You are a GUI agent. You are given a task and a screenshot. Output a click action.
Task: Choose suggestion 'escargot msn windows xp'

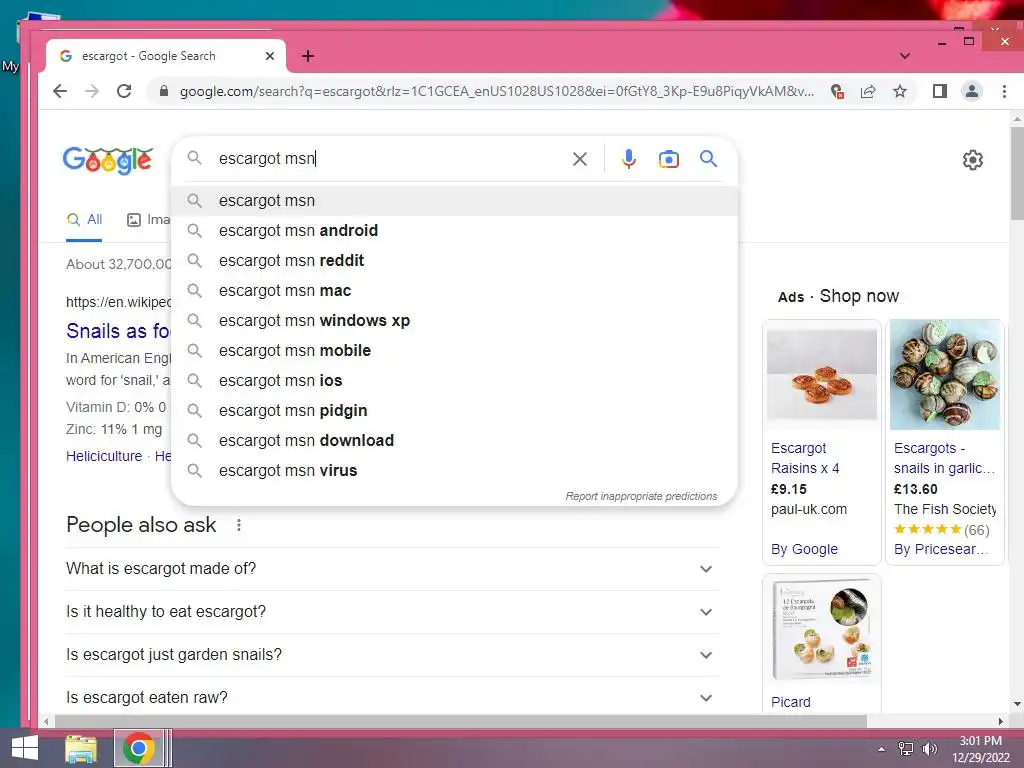[x=455, y=321]
